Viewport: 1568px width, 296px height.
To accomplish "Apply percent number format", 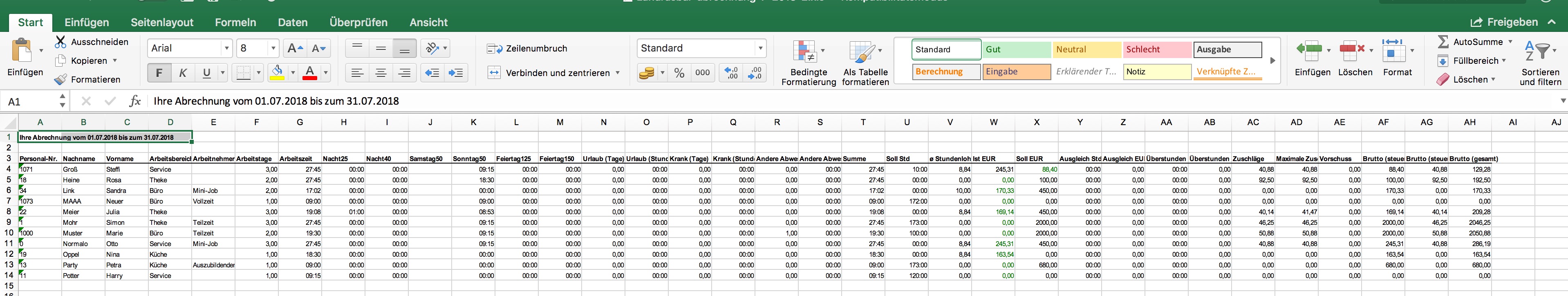I will coord(679,73).
